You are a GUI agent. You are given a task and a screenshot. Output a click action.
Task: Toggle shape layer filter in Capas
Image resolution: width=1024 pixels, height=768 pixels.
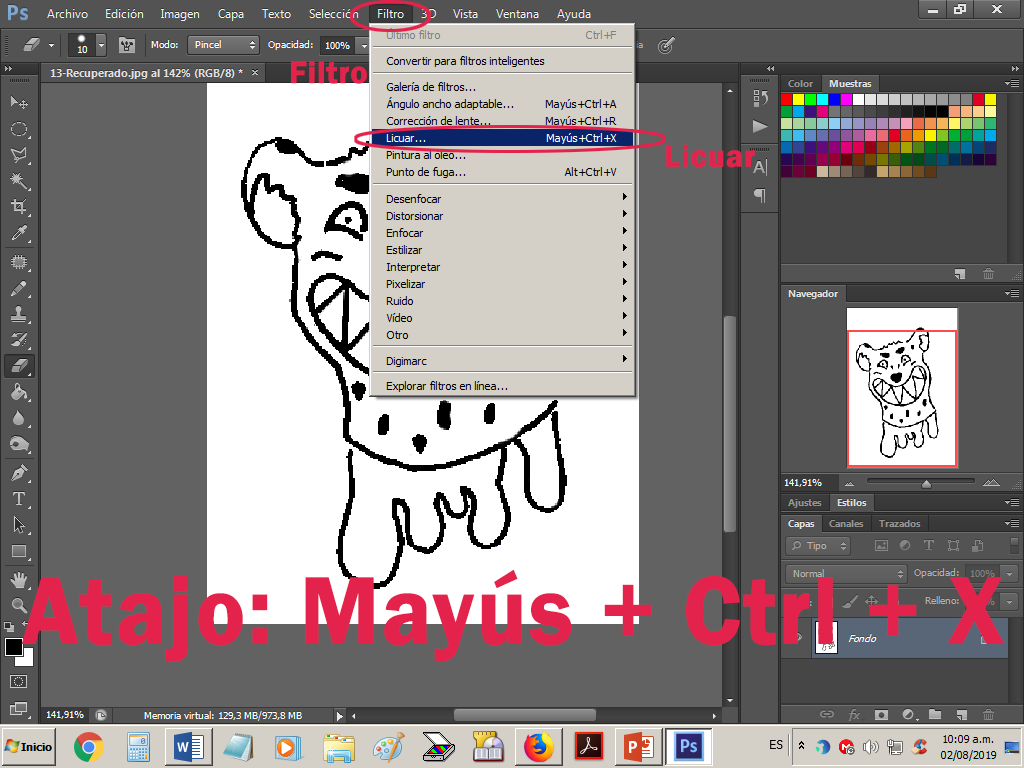(953, 545)
